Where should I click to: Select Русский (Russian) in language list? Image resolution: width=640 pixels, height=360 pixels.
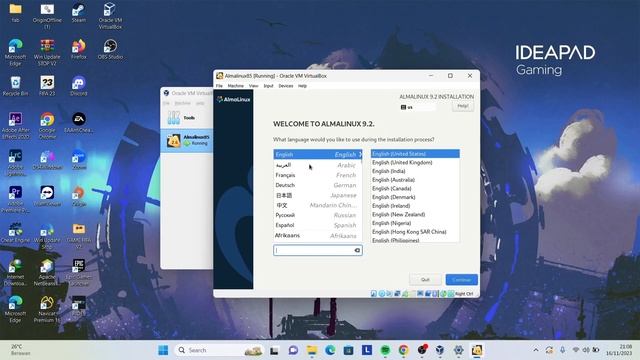pos(318,215)
